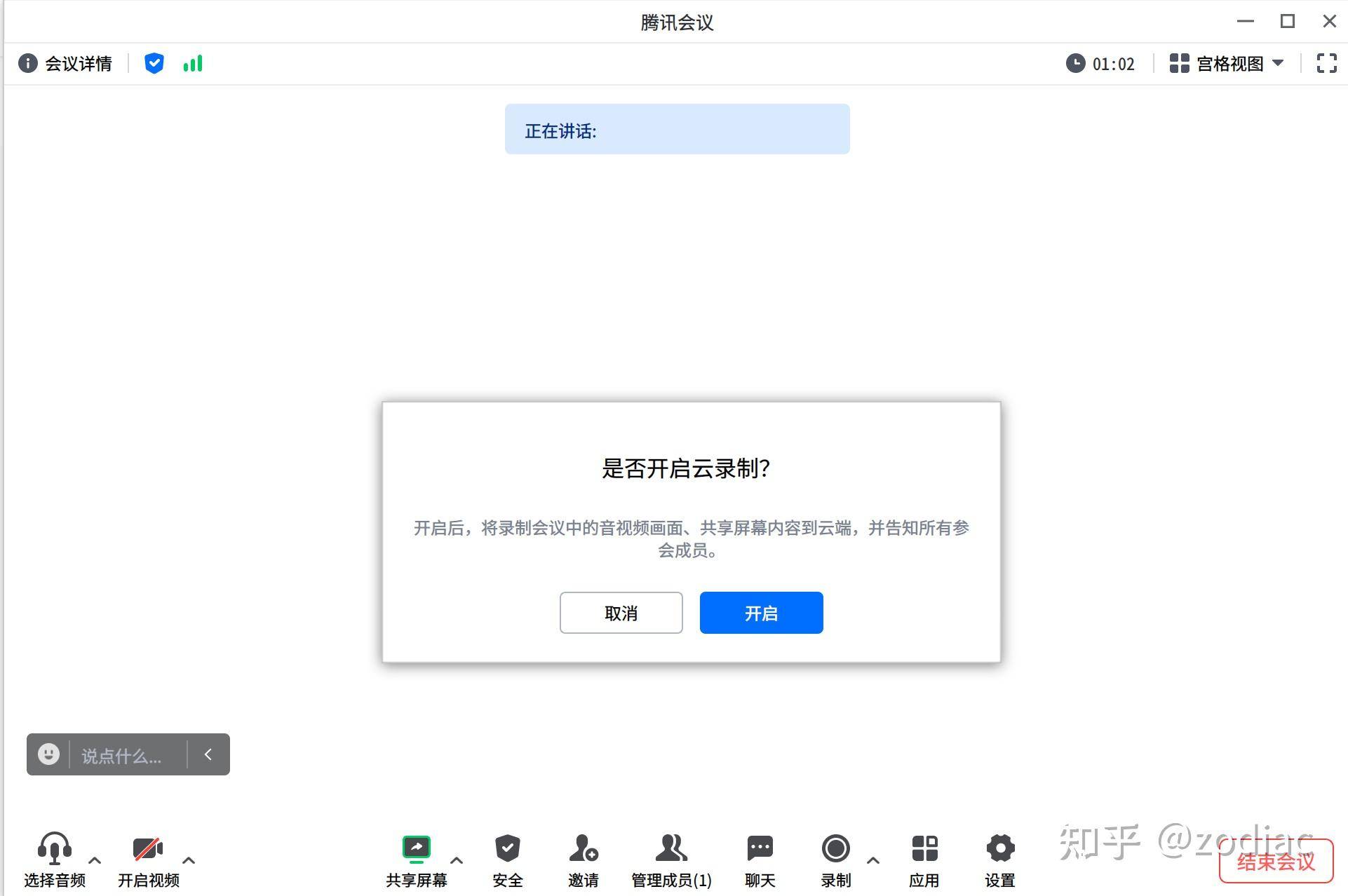Close the 腾讯会议 window
This screenshot has width=1348, height=896.
point(1329,22)
